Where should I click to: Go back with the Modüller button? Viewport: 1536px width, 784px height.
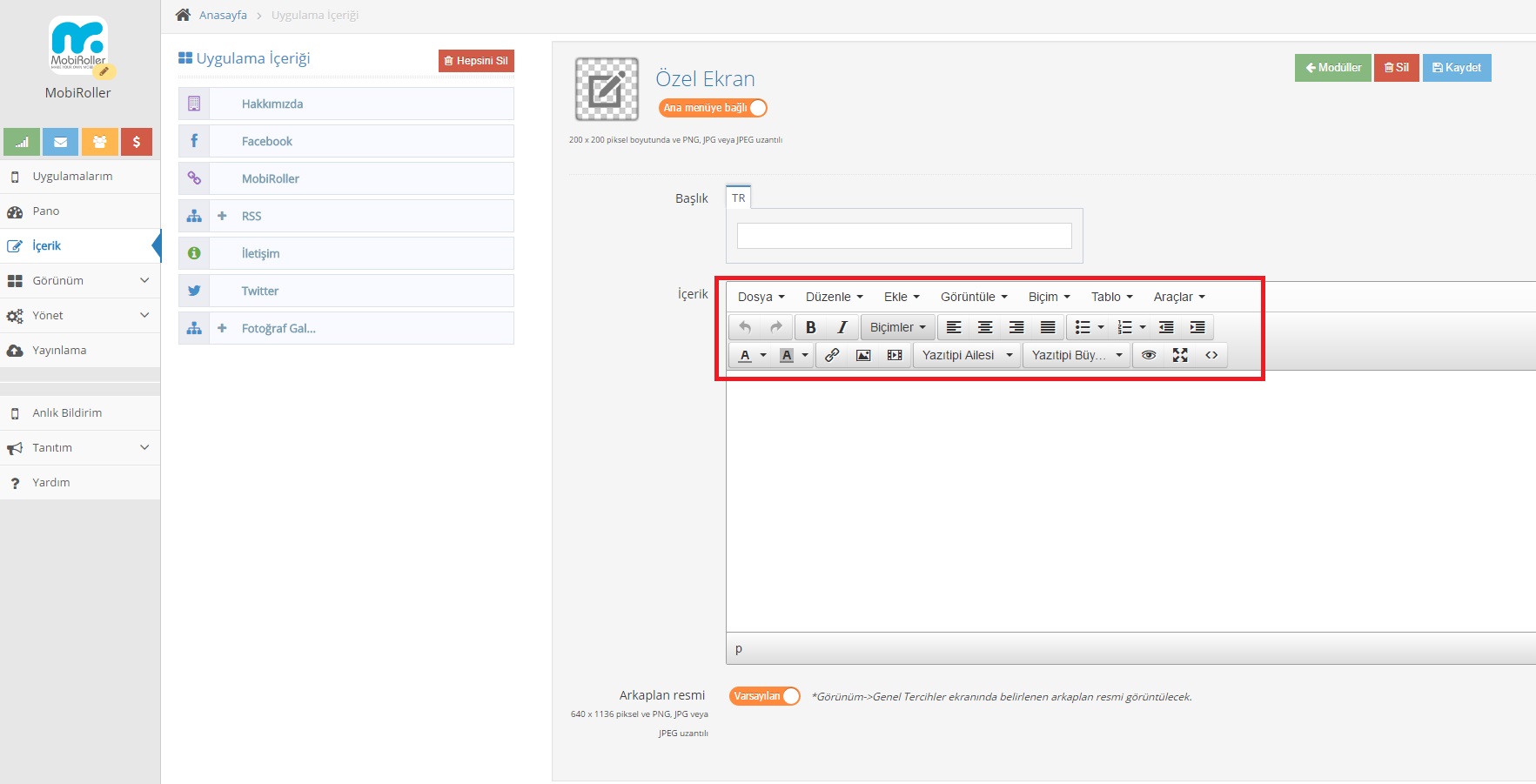point(1333,68)
